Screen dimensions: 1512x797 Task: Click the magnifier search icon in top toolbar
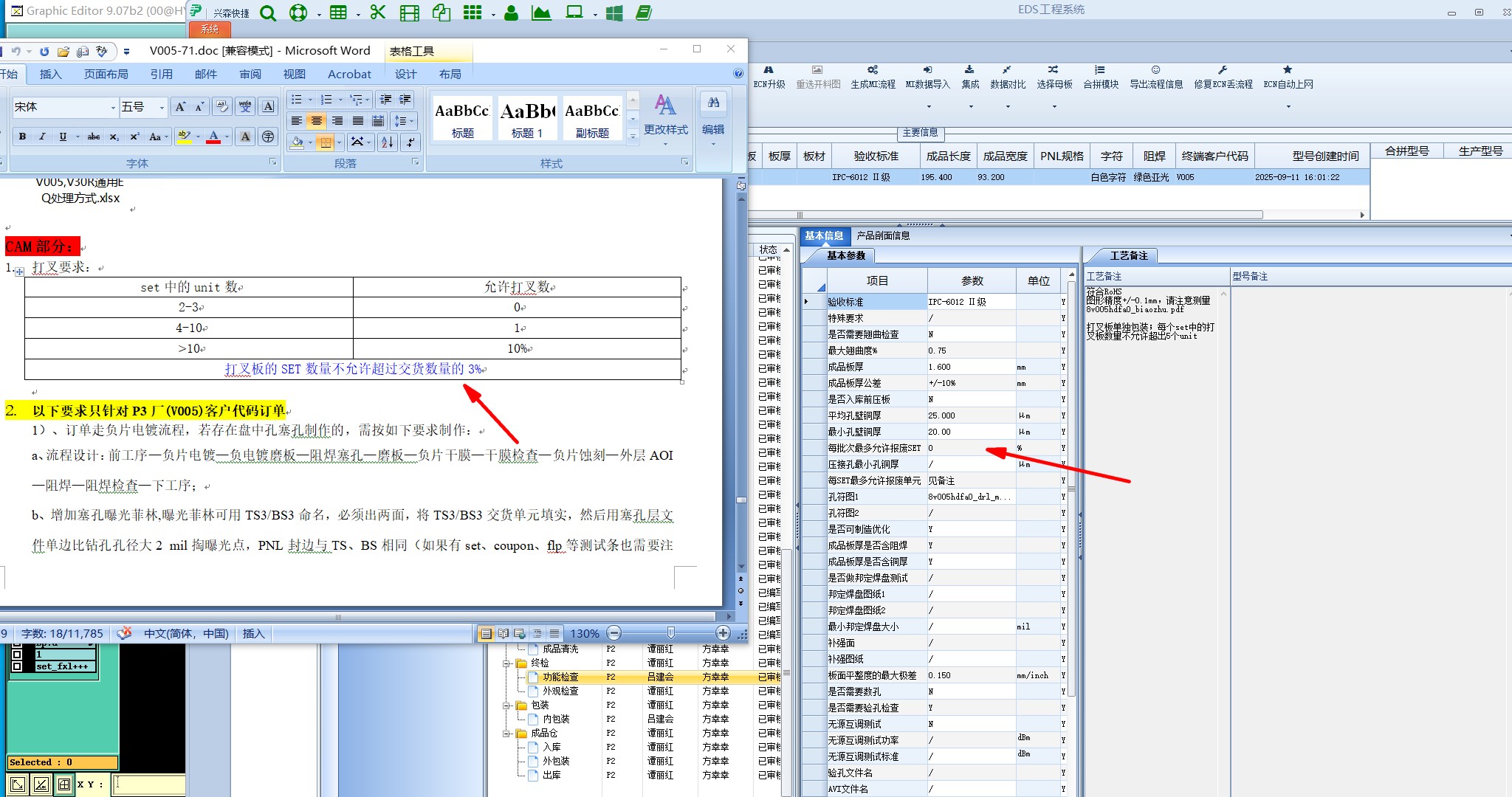coord(268,13)
